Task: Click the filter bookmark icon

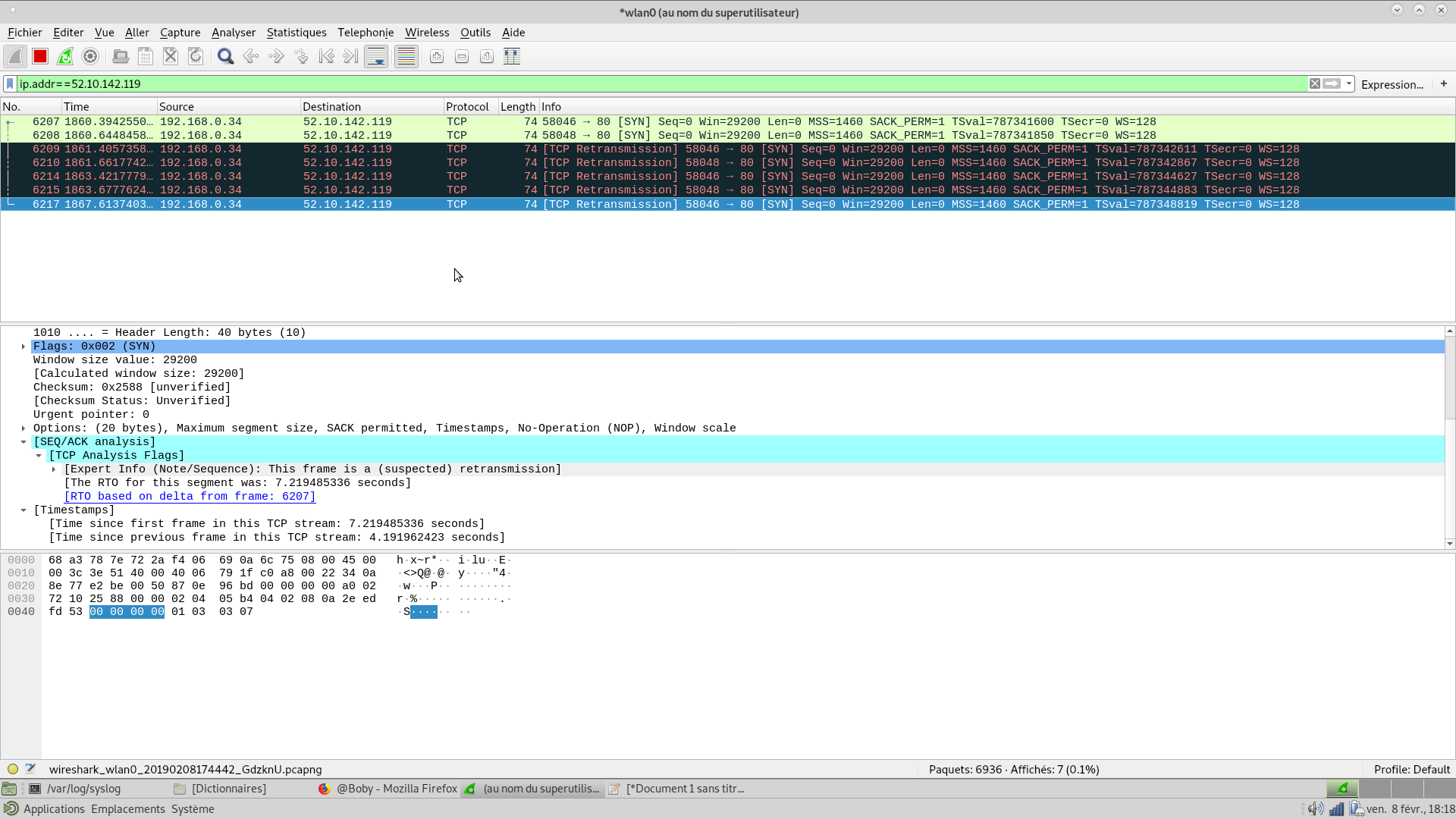Action: (10, 83)
